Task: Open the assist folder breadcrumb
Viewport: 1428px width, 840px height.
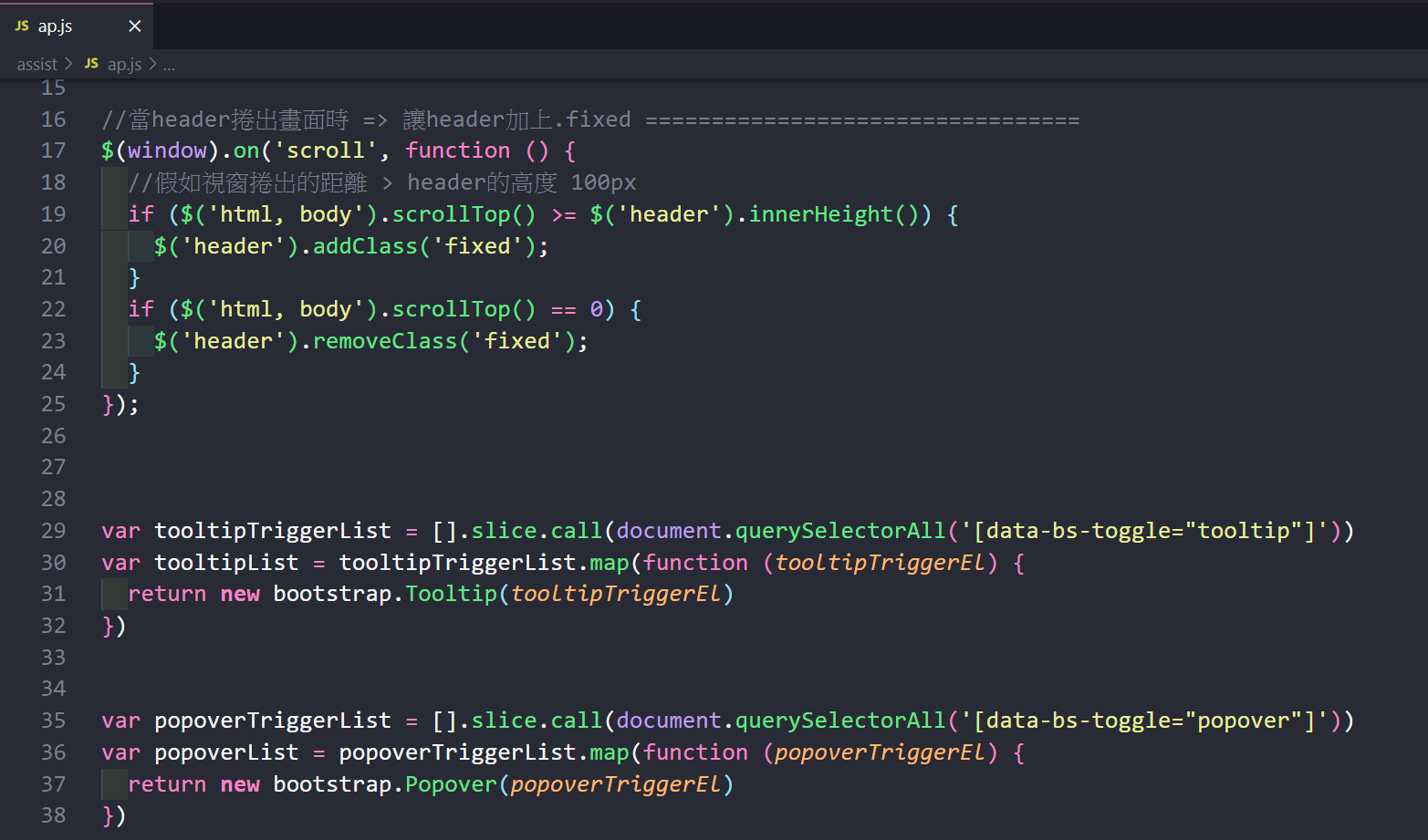Action: [36, 65]
